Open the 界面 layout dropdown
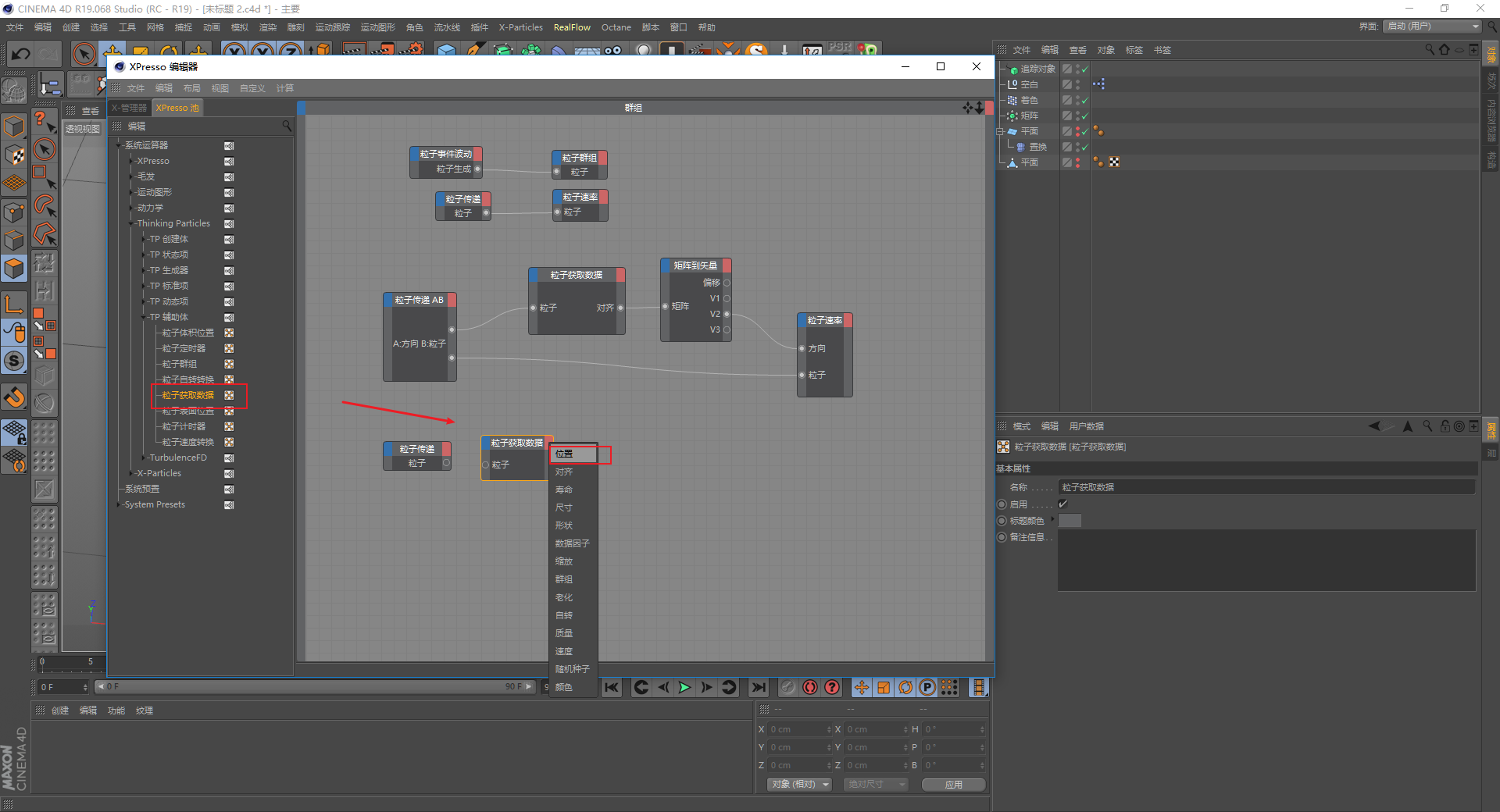 (1433, 27)
